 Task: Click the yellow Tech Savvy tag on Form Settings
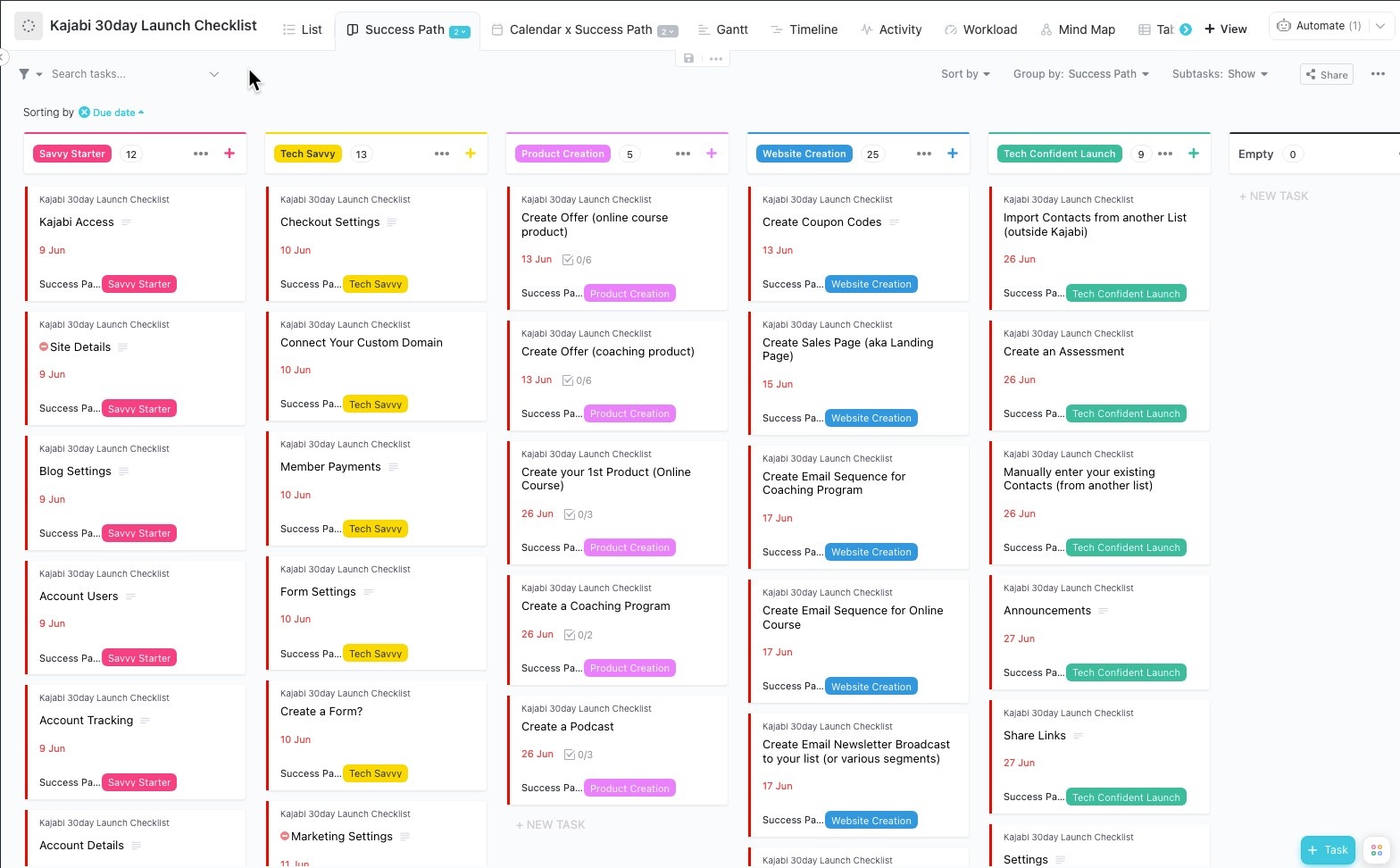point(376,654)
